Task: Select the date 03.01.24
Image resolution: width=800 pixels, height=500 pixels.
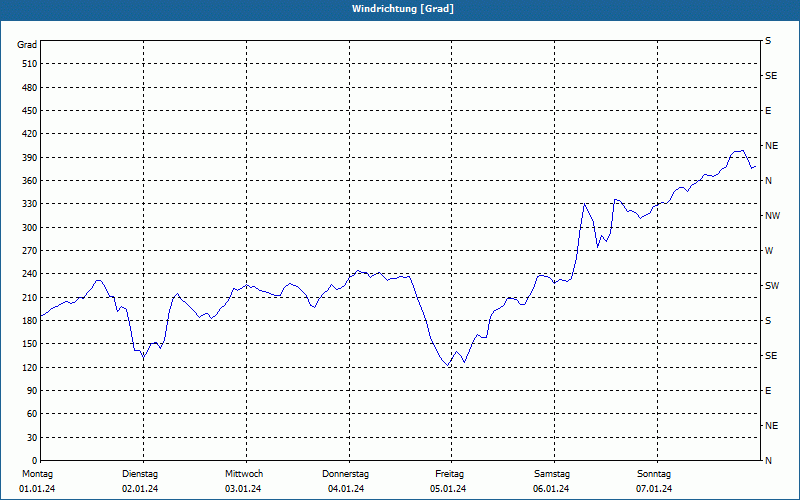Action: point(243,489)
